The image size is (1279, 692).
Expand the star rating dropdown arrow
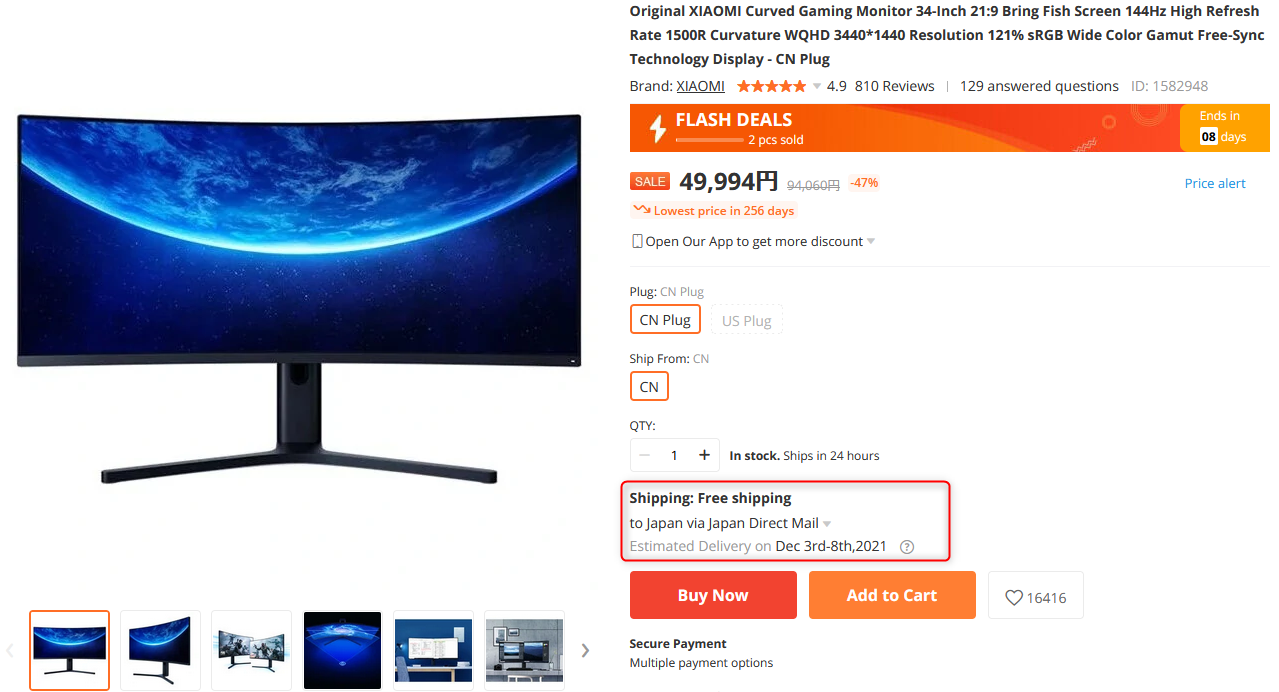click(x=816, y=86)
